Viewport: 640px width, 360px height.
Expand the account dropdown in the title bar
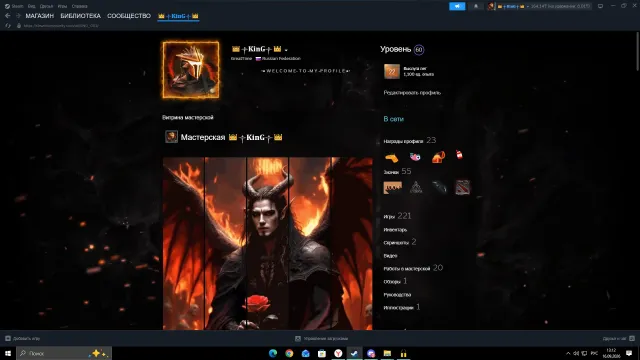click(x=528, y=7)
